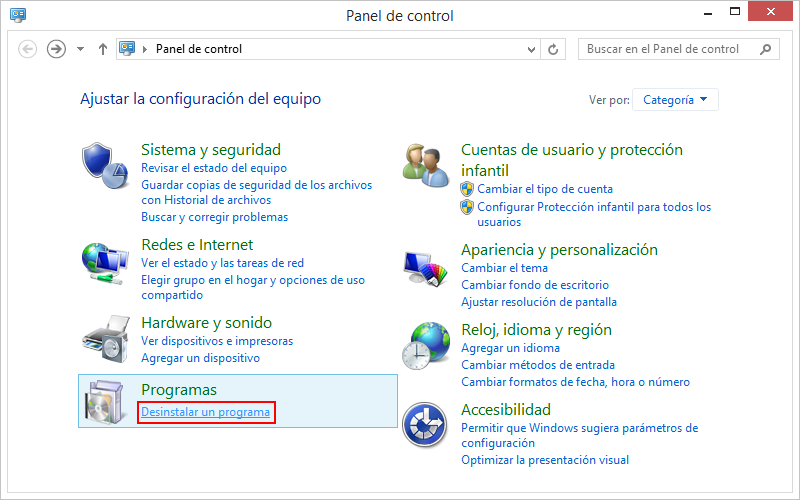Open Hardware y sonido category

point(206,322)
